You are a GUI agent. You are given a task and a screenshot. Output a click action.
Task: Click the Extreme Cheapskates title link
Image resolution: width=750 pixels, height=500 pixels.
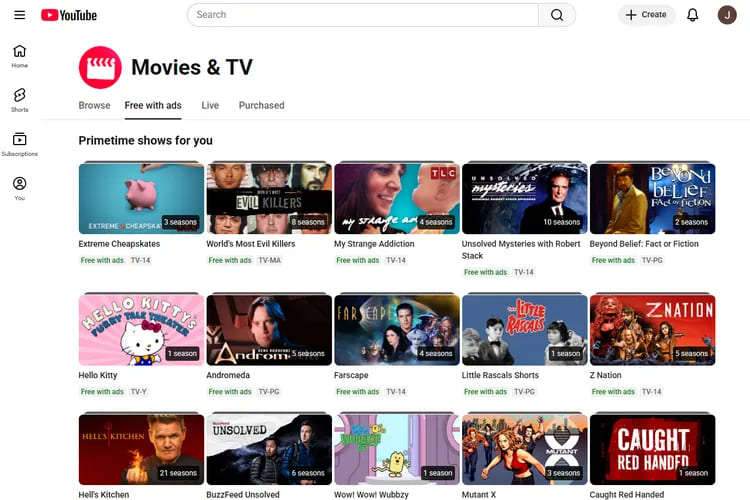point(119,244)
